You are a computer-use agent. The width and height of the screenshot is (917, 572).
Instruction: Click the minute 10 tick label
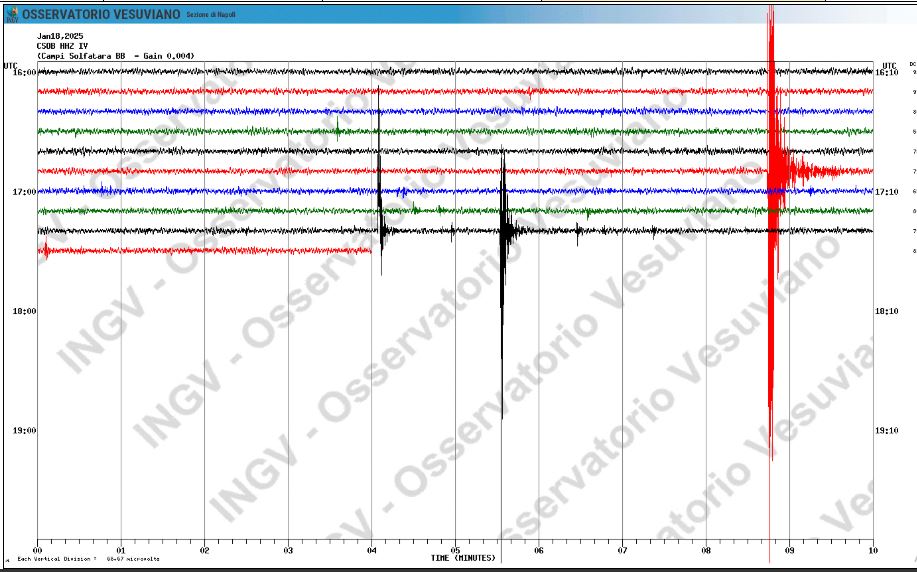(x=873, y=550)
